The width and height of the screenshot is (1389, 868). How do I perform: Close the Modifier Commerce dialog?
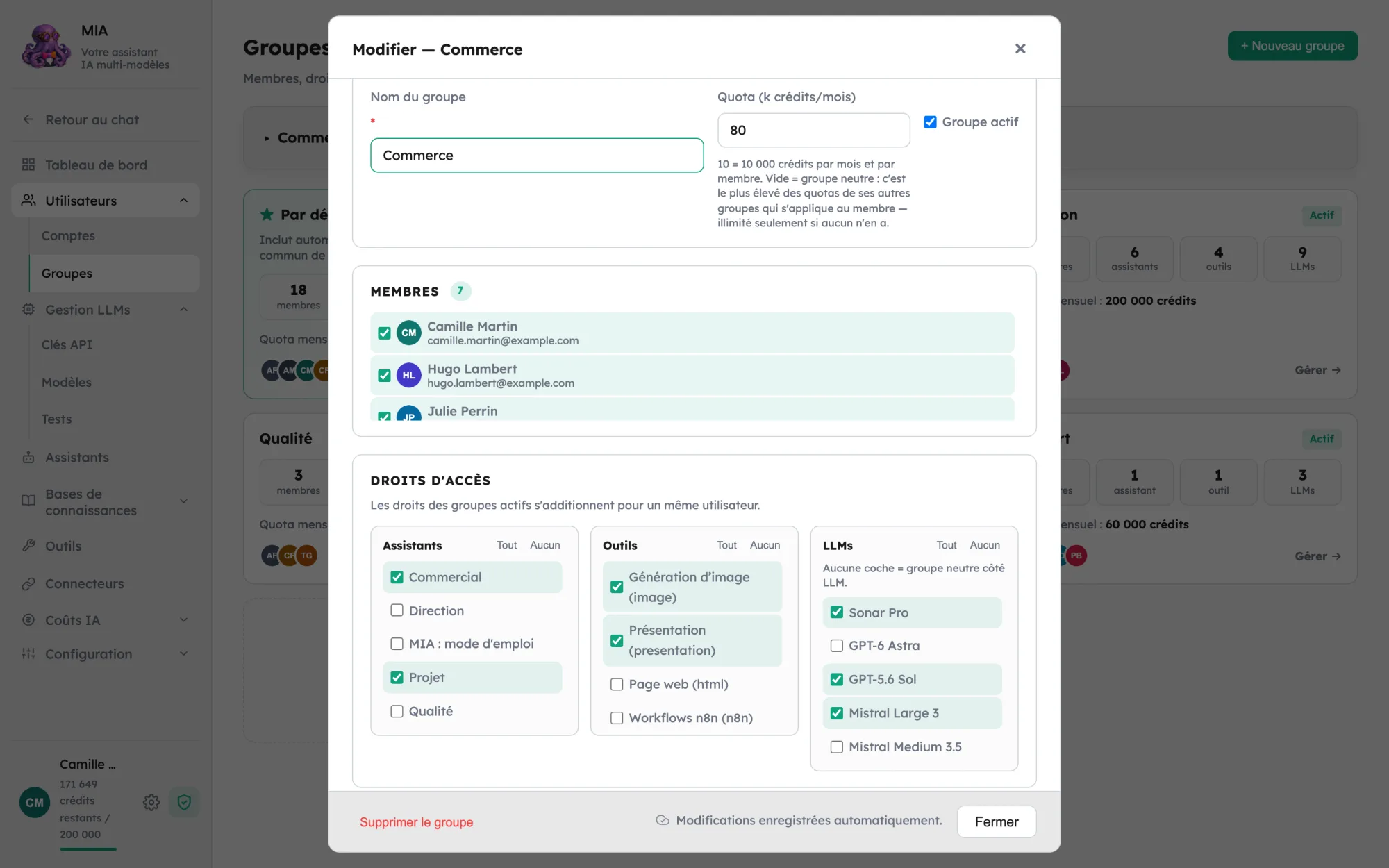point(1020,49)
